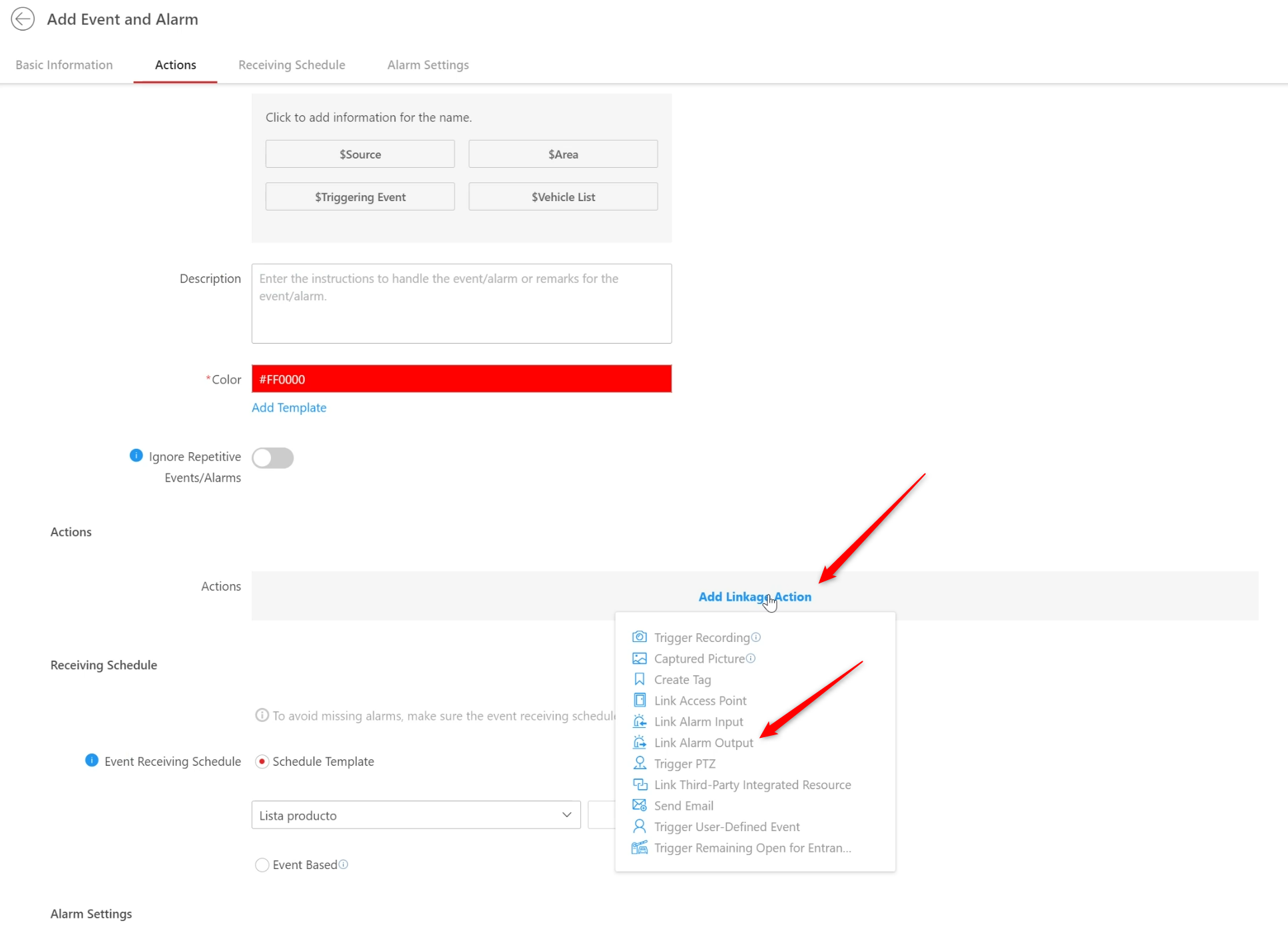1288x927 pixels.
Task: Switch to Alarm Settings tab
Action: (x=428, y=65)
